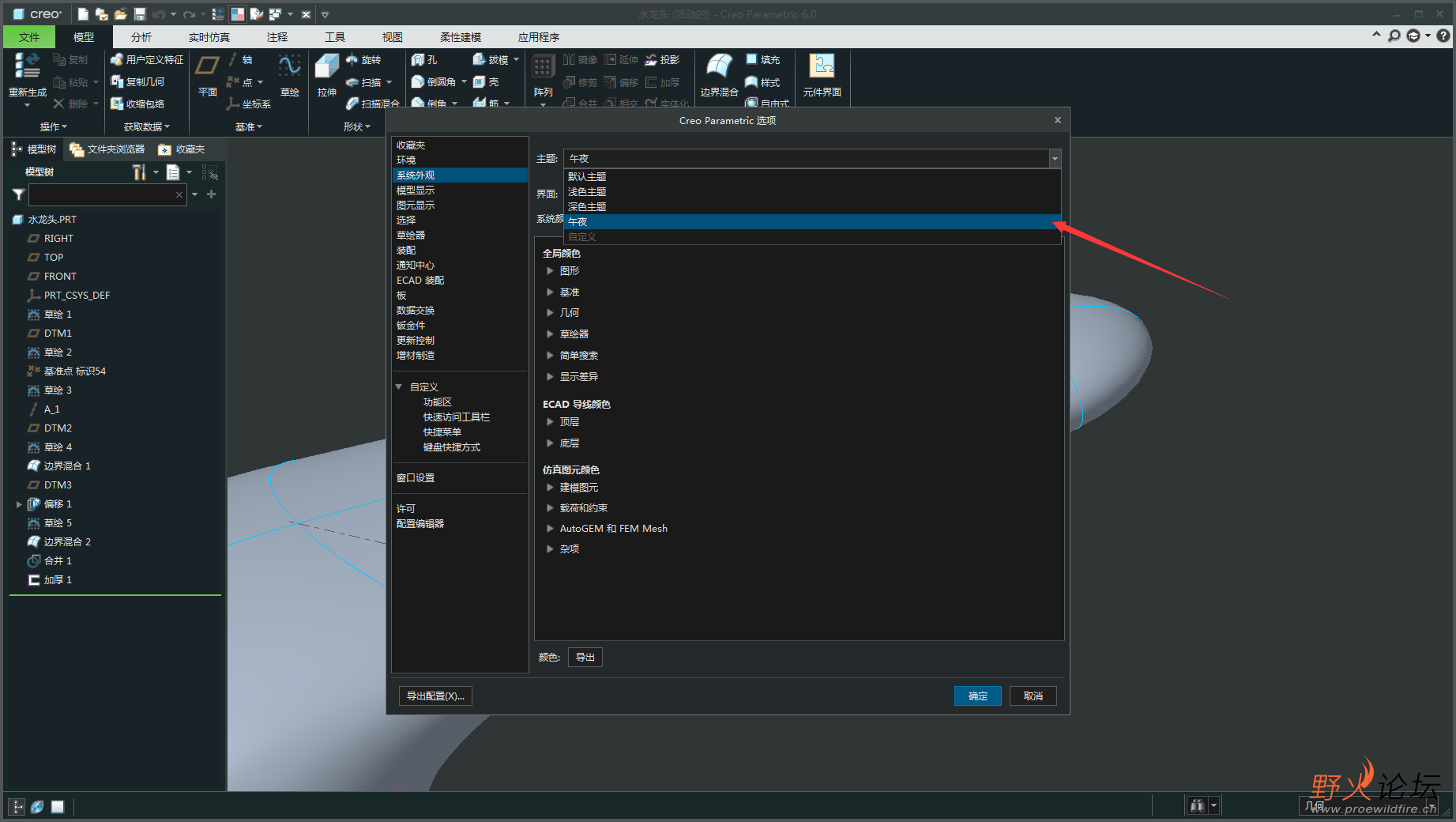Select the Extrude (拉伸) tool
The height and width of the screenshot is (822, 1456).
pos(327,76)
